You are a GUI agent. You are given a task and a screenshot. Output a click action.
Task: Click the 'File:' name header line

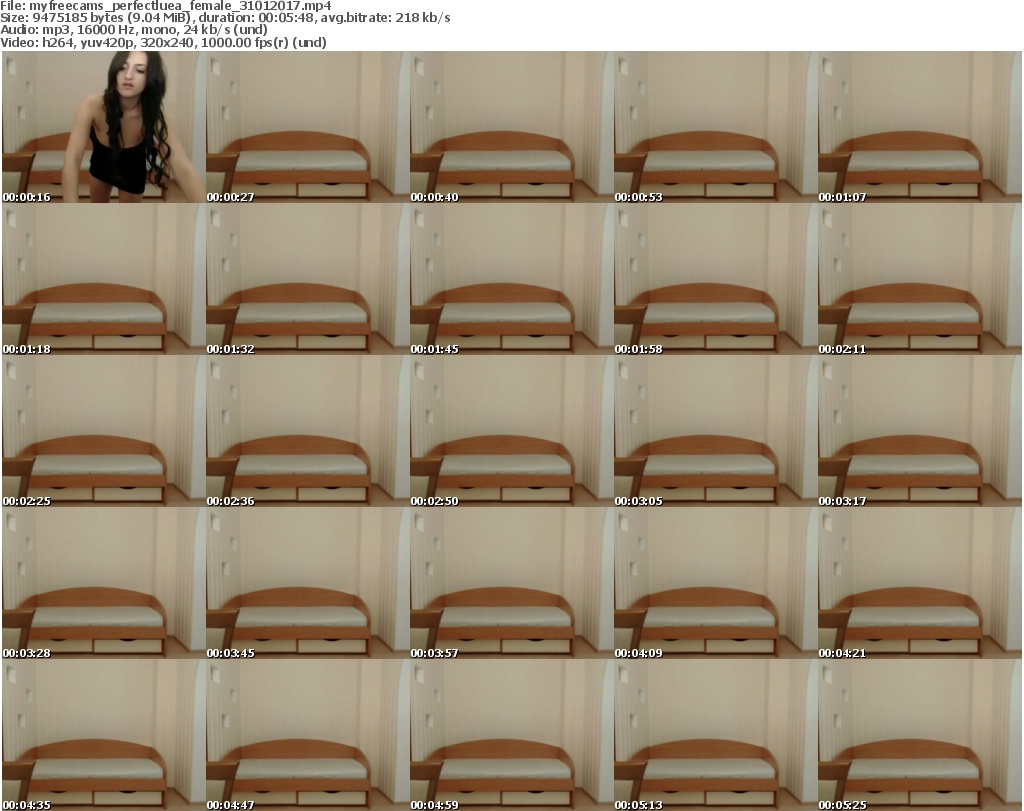[166, 5]
